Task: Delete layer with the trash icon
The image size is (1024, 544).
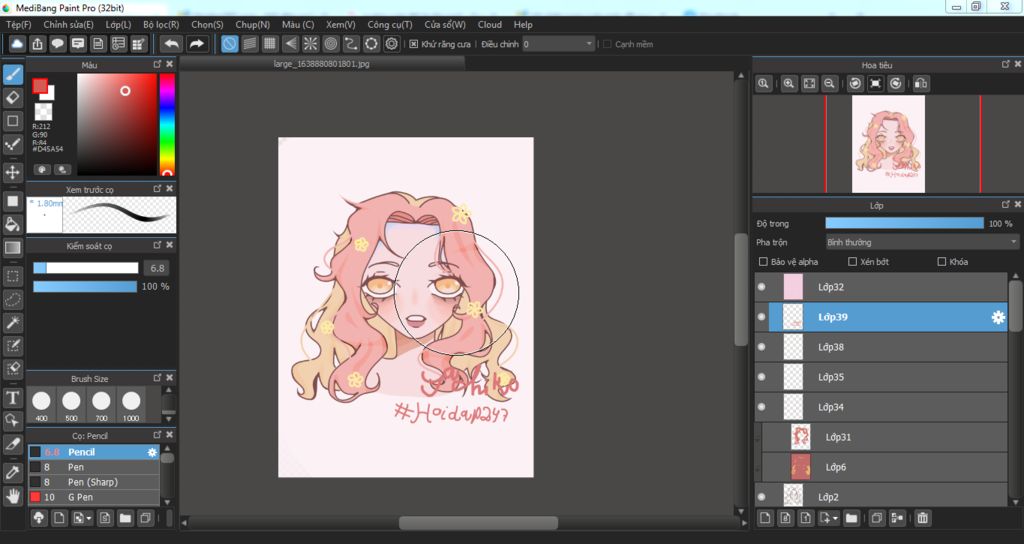Action: tap(922, 518)
